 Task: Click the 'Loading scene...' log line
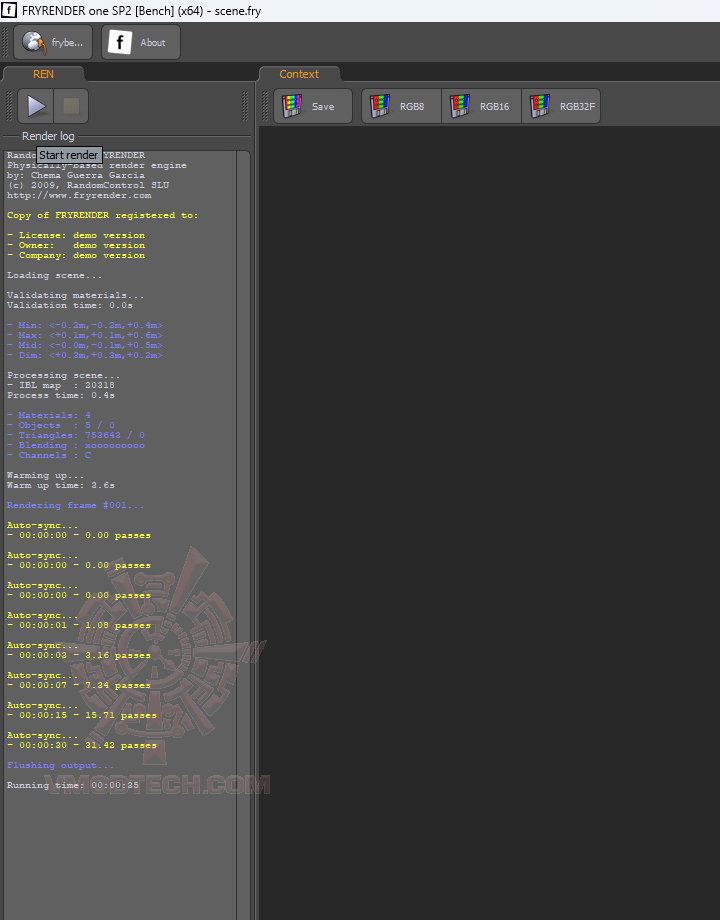[x=55, y=275]
